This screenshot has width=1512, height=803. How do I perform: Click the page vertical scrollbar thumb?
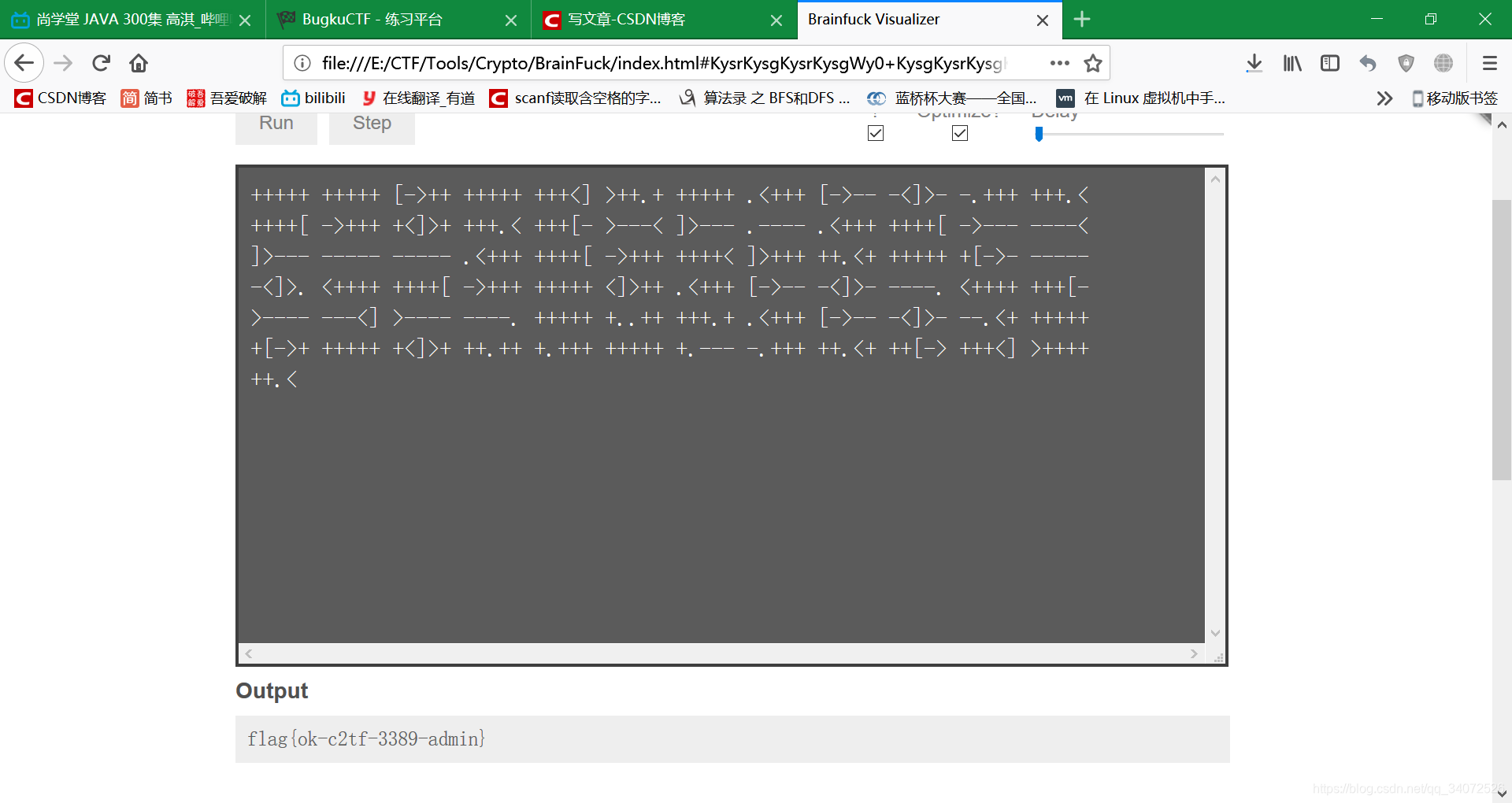click(x=1502, y=340)
